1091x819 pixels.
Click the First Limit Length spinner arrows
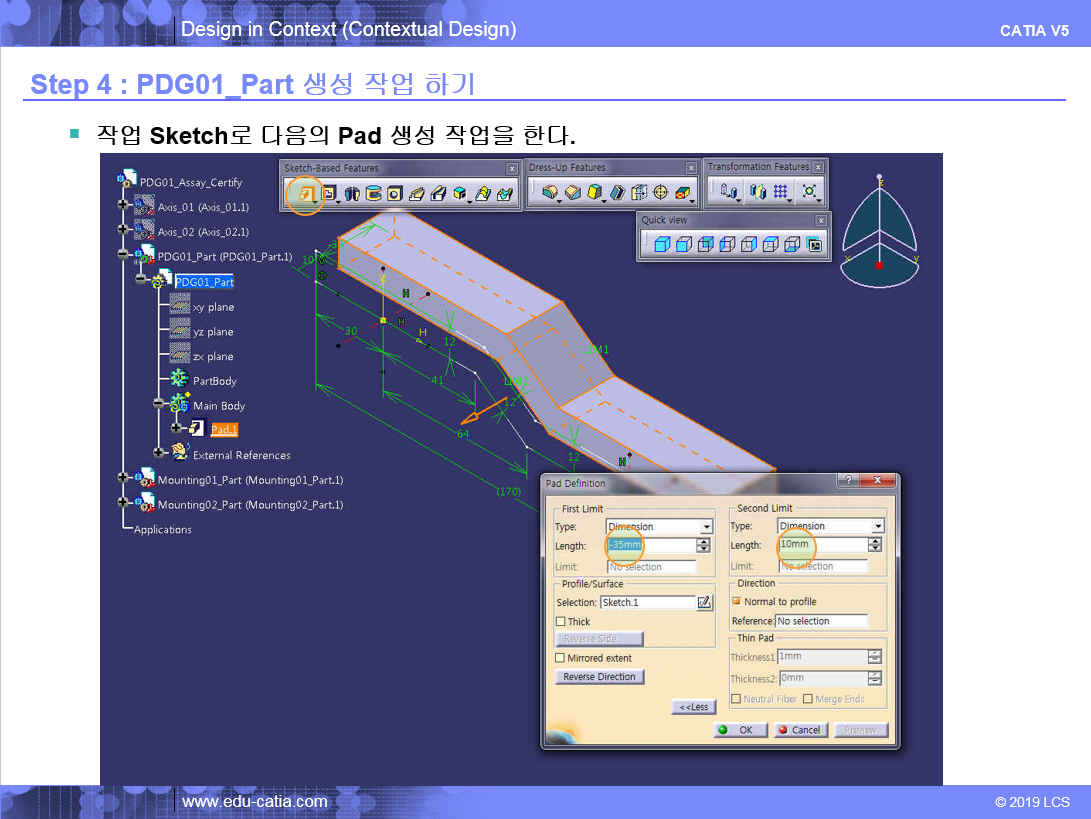[x=703, y=545]
